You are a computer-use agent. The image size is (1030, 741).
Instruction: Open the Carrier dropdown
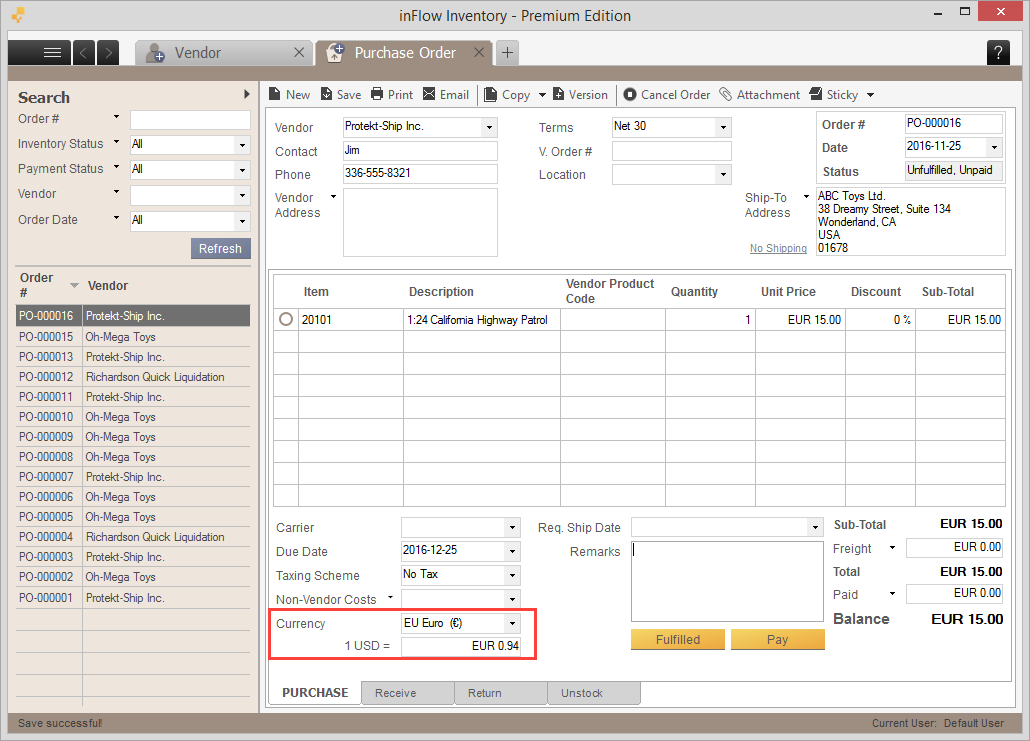[512, 528]
